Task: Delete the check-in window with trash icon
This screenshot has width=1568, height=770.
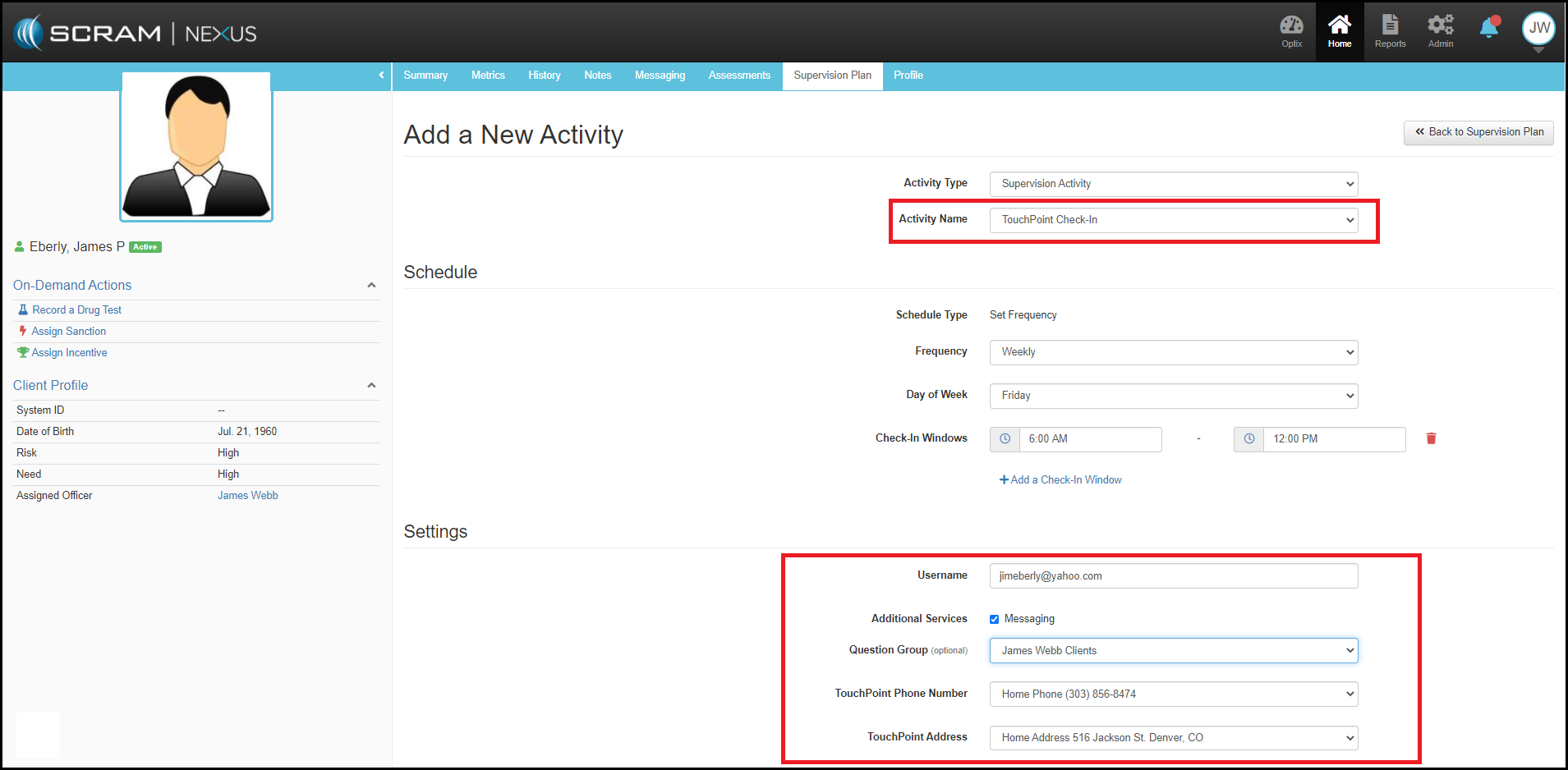Action: point(1431,438)
